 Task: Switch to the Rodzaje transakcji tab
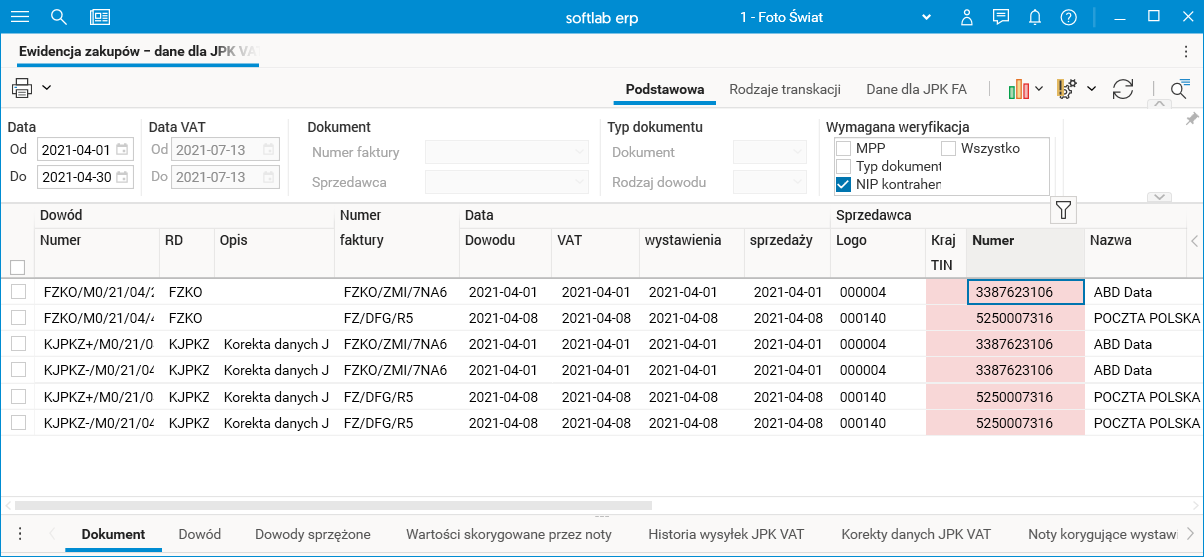click(785, 89)
